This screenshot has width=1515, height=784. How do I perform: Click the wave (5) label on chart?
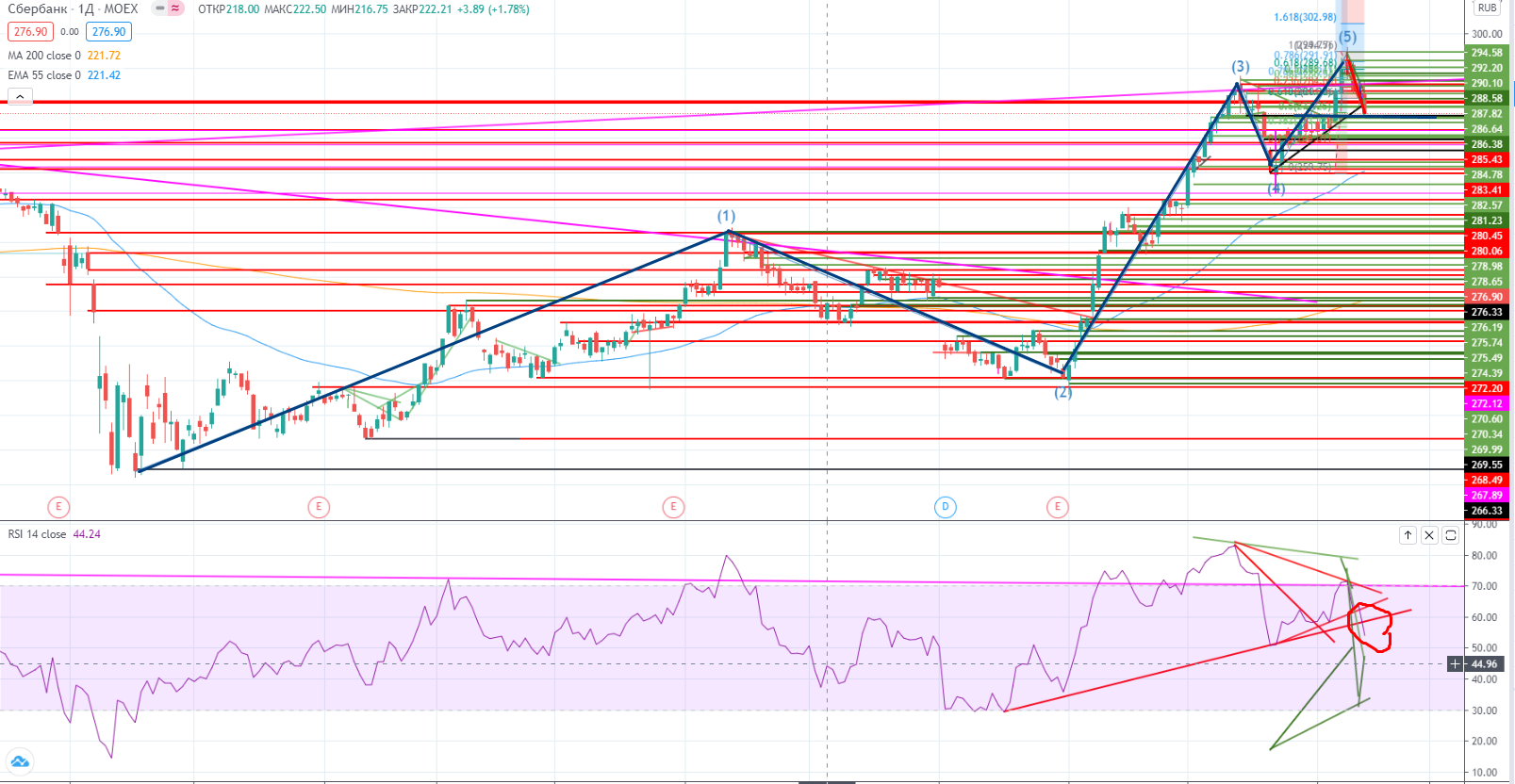[1347, 37]
